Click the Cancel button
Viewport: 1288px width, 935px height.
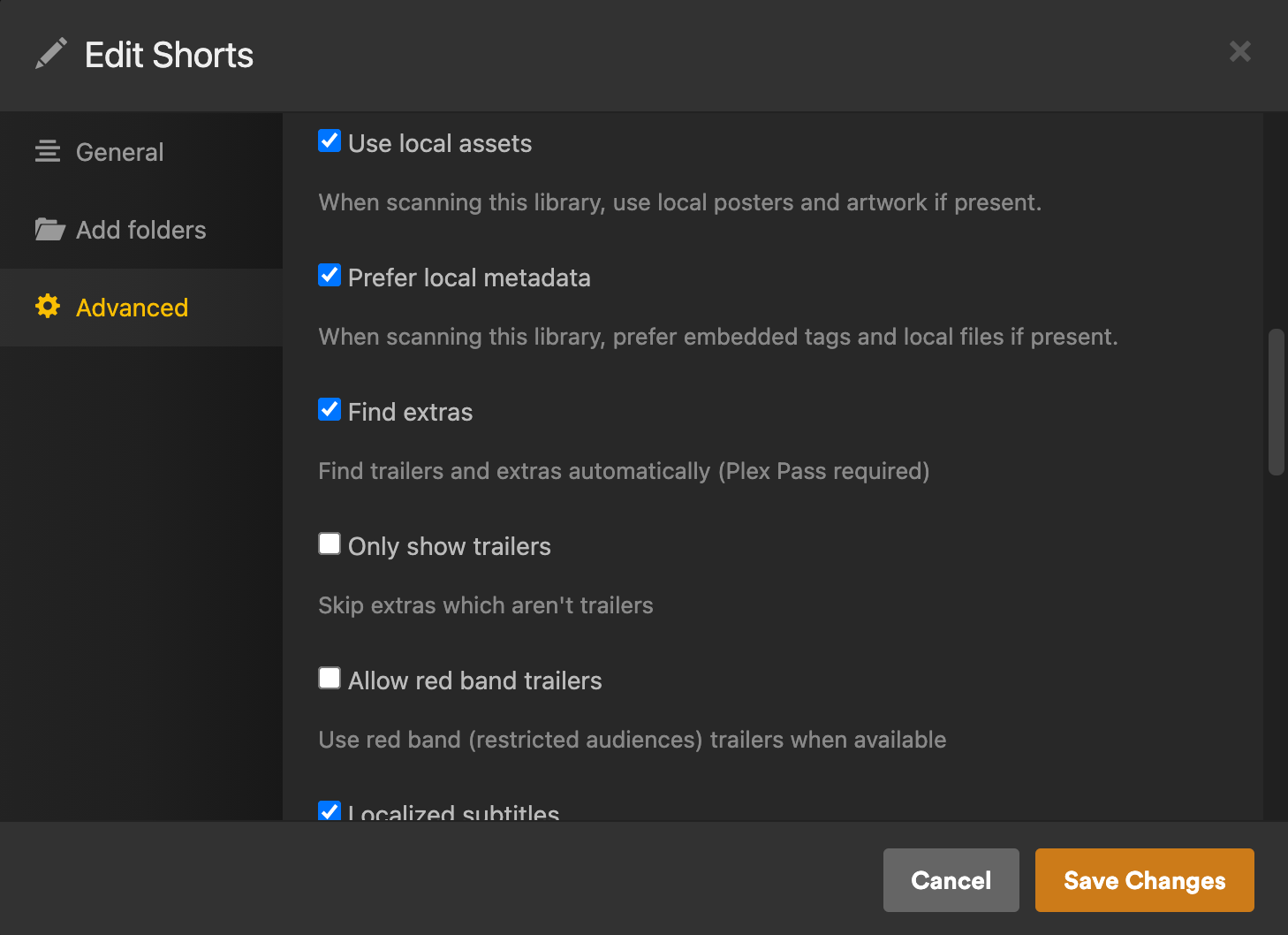951,880
